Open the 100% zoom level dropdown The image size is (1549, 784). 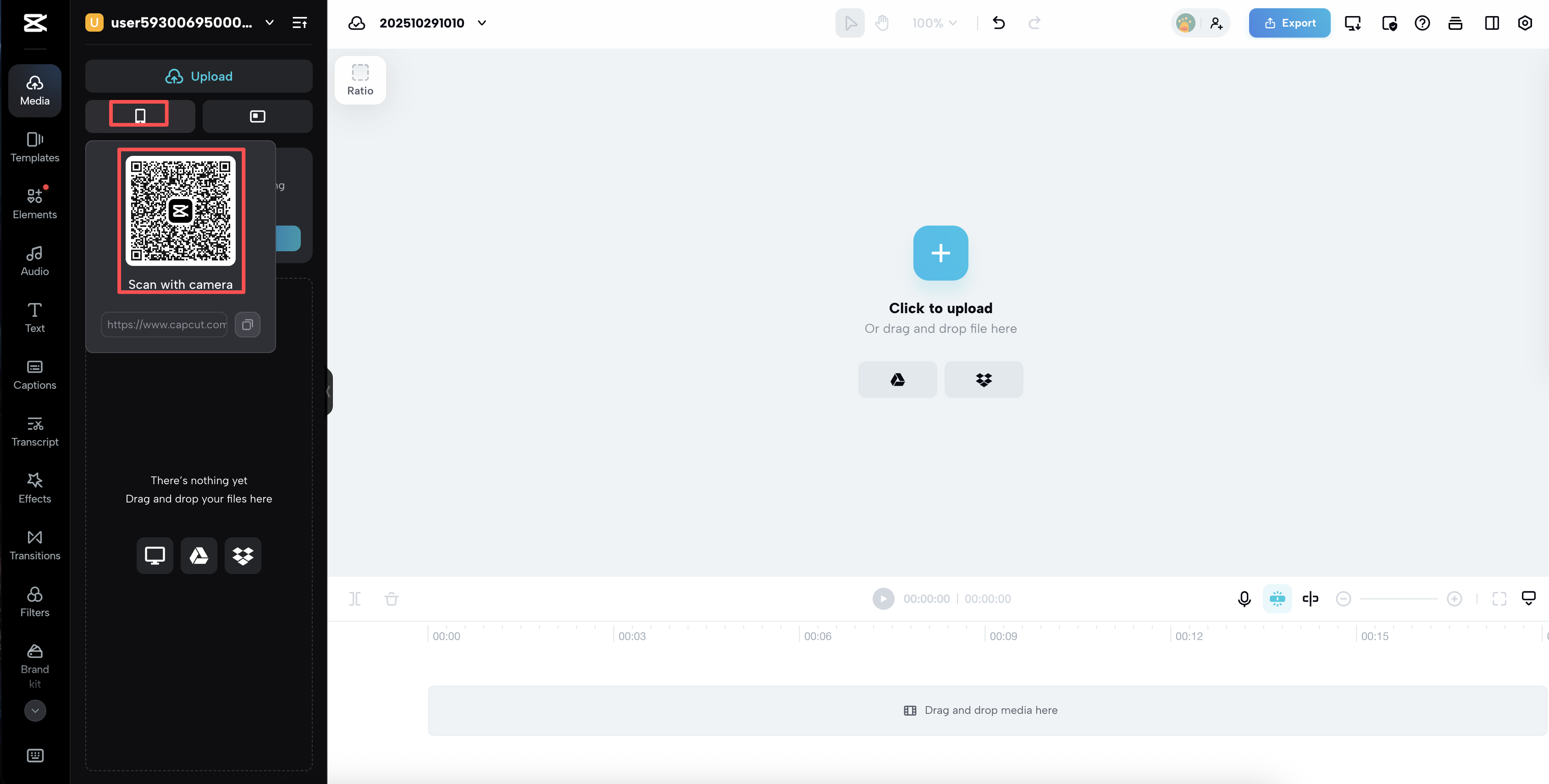tap(934, 22)
